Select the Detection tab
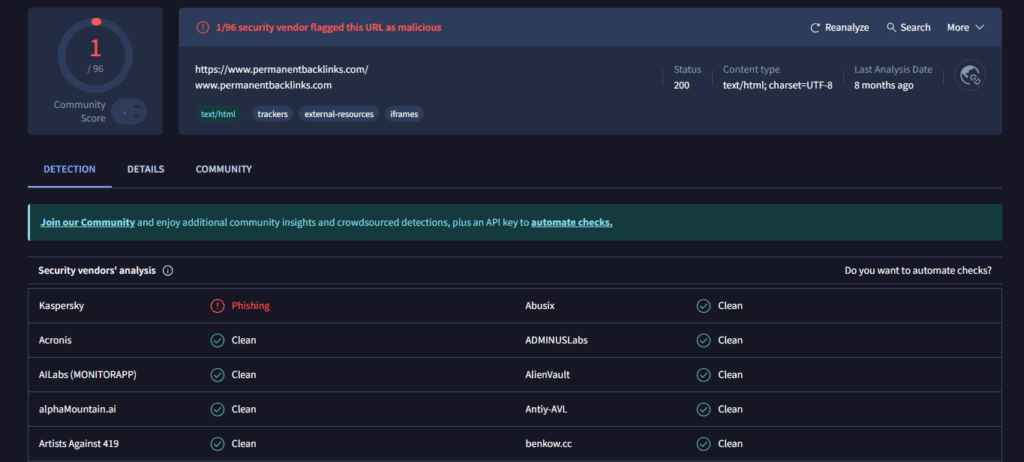Image resolution: width=1024 pixels, height=462 pixels. [70, 170]
